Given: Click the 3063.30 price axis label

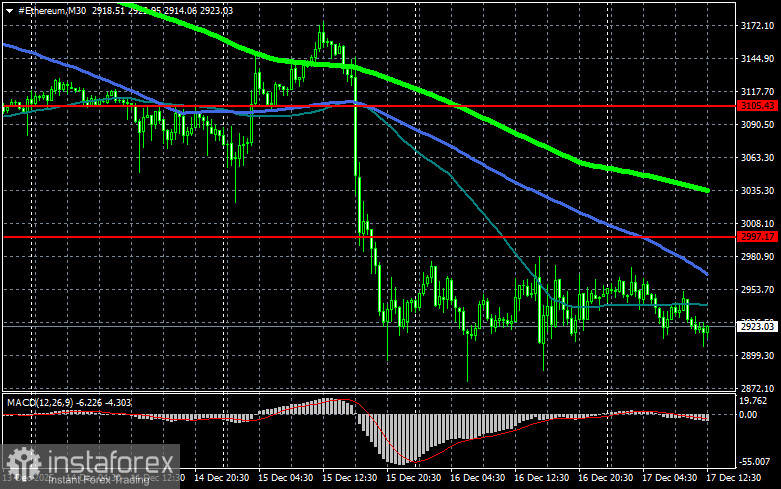Looking at the screenshot, I should coord(757,157).
